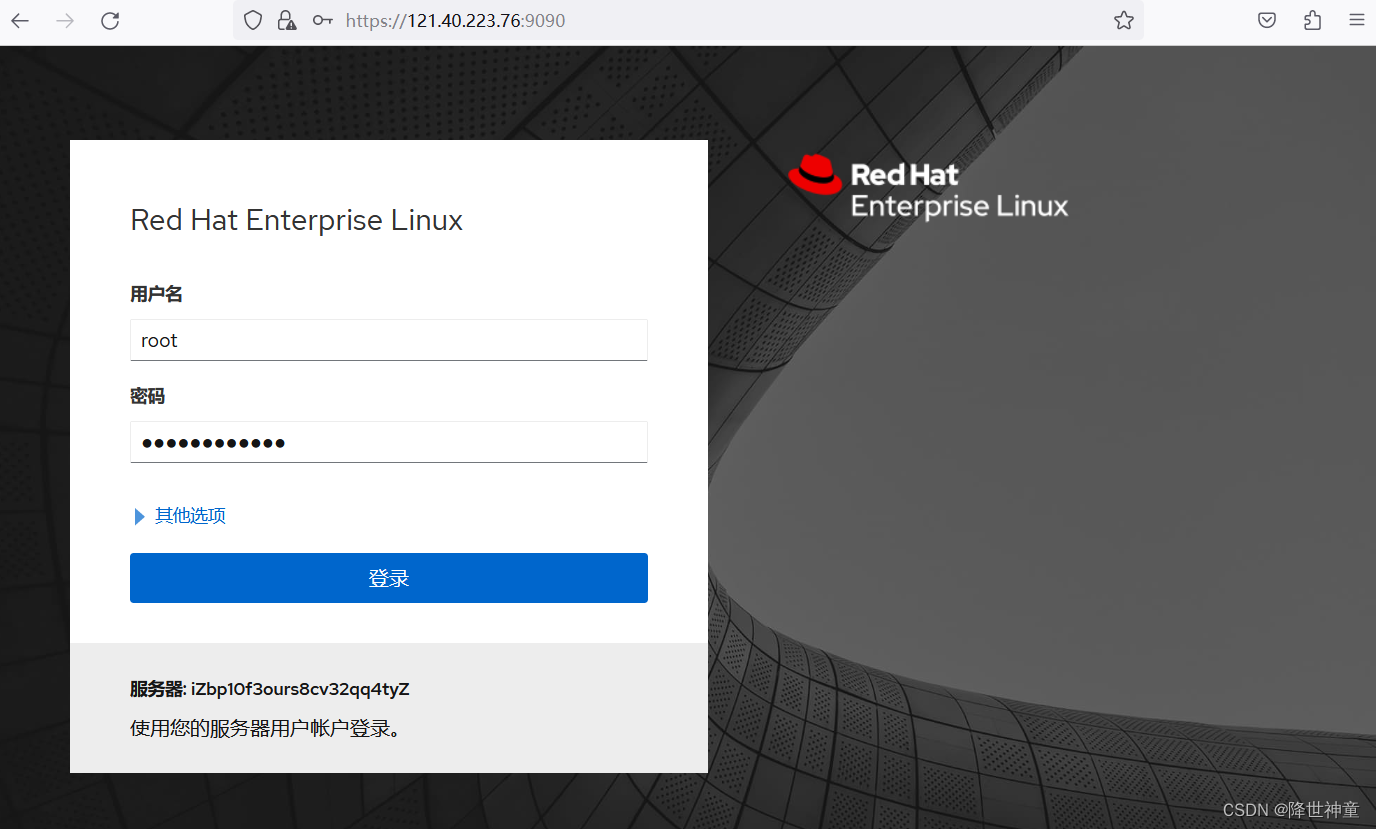Click the blue 登录 button
This screenshot has width=1376, height=829.
click(x=389, y=578)
